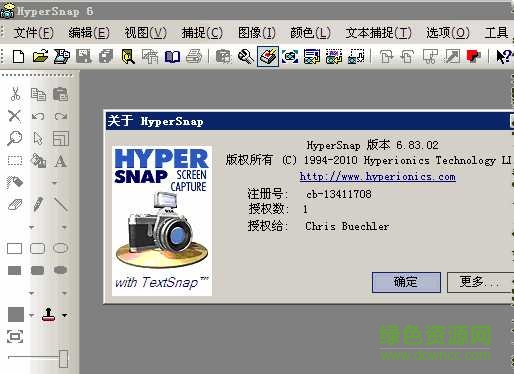The image size is (514, 374).
Task: Select the eraser tool
Action: click(x=15, y=204)
